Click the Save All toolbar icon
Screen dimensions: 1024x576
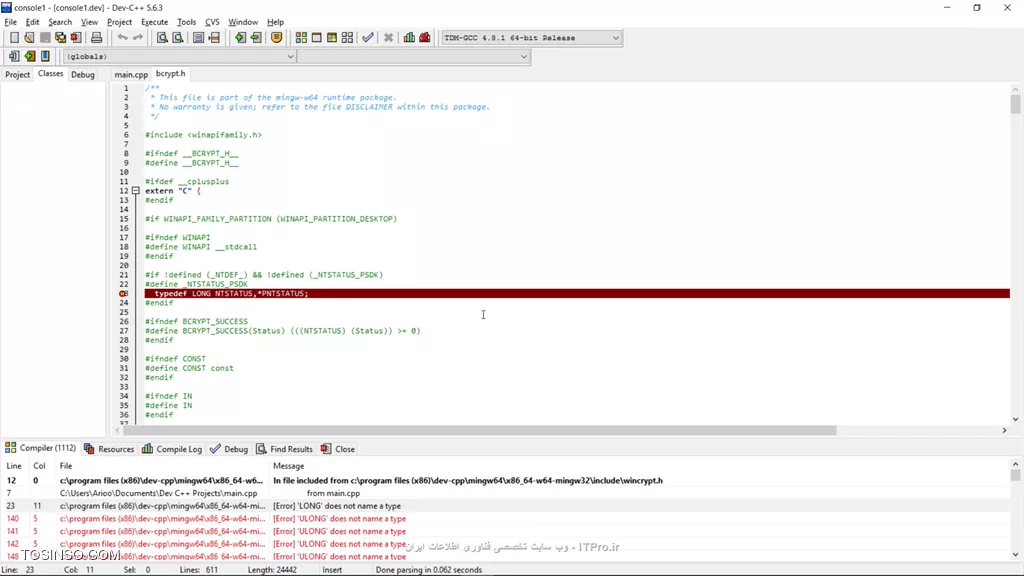pos(61,38)
